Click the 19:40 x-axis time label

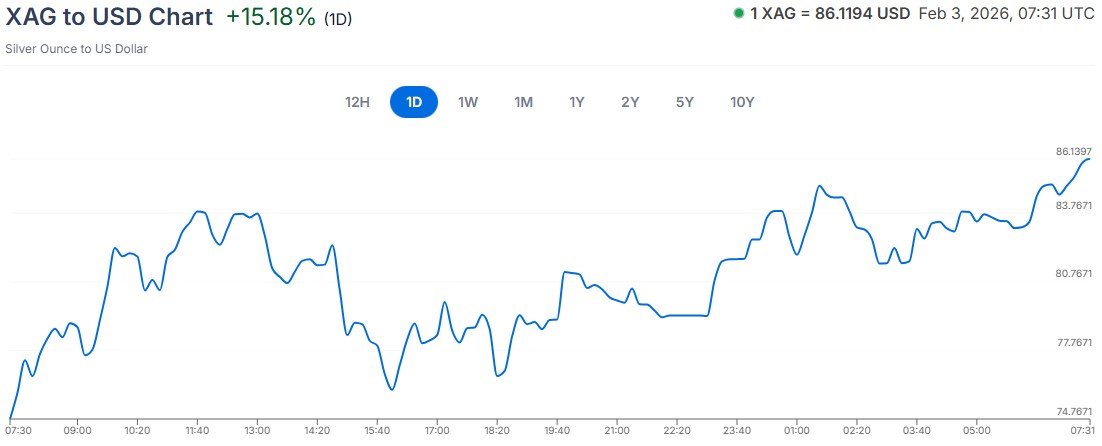coord(557,429)
